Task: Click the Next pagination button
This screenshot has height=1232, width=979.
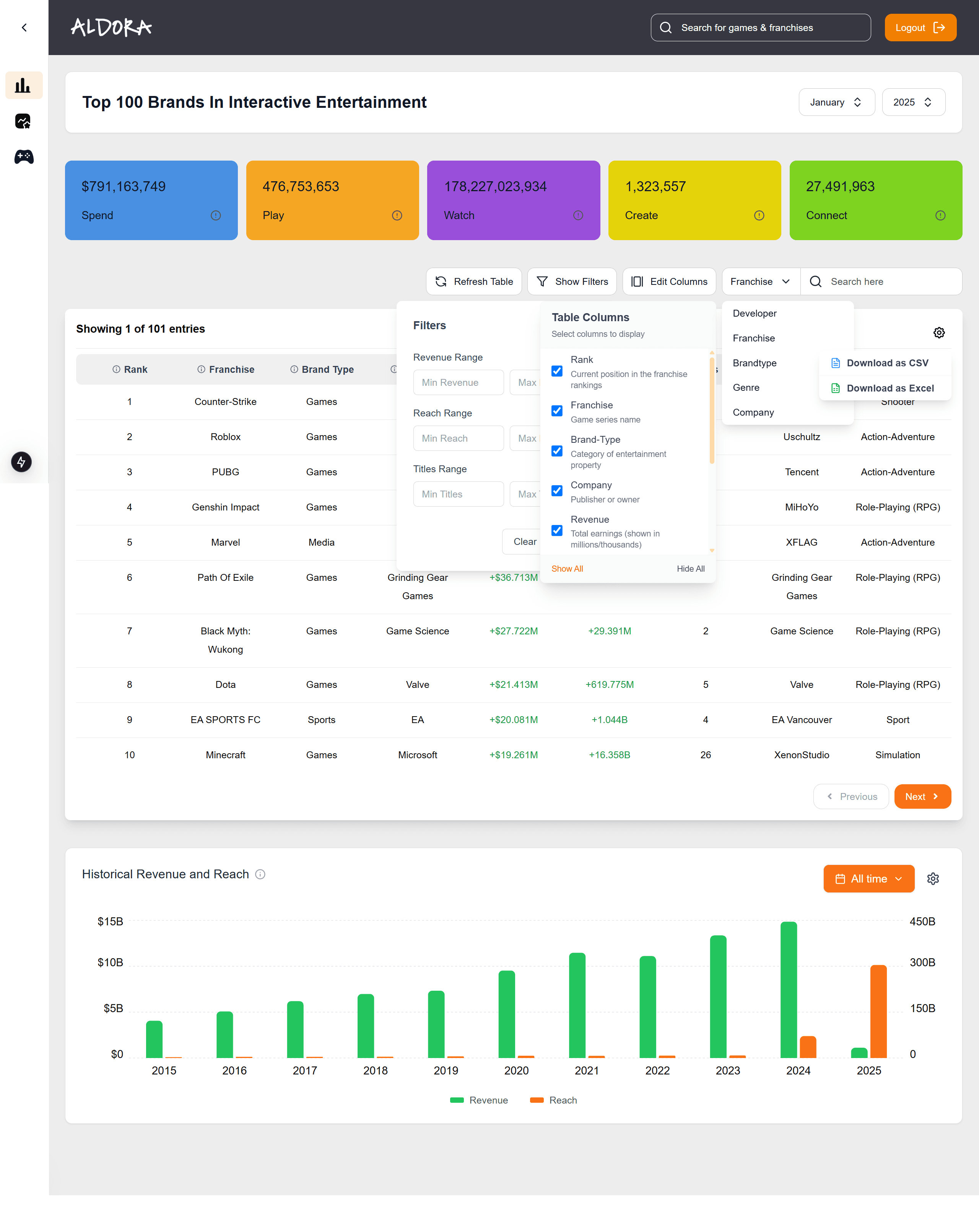Action: [922, 796]
